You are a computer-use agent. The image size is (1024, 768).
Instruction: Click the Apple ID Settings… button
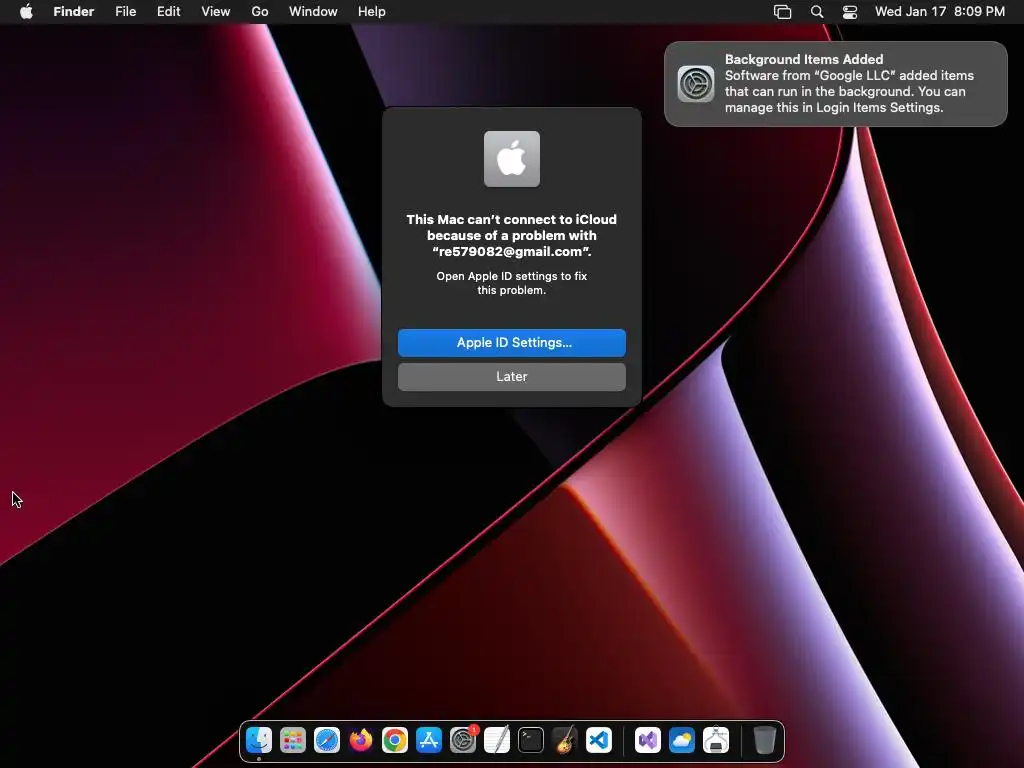511,343
